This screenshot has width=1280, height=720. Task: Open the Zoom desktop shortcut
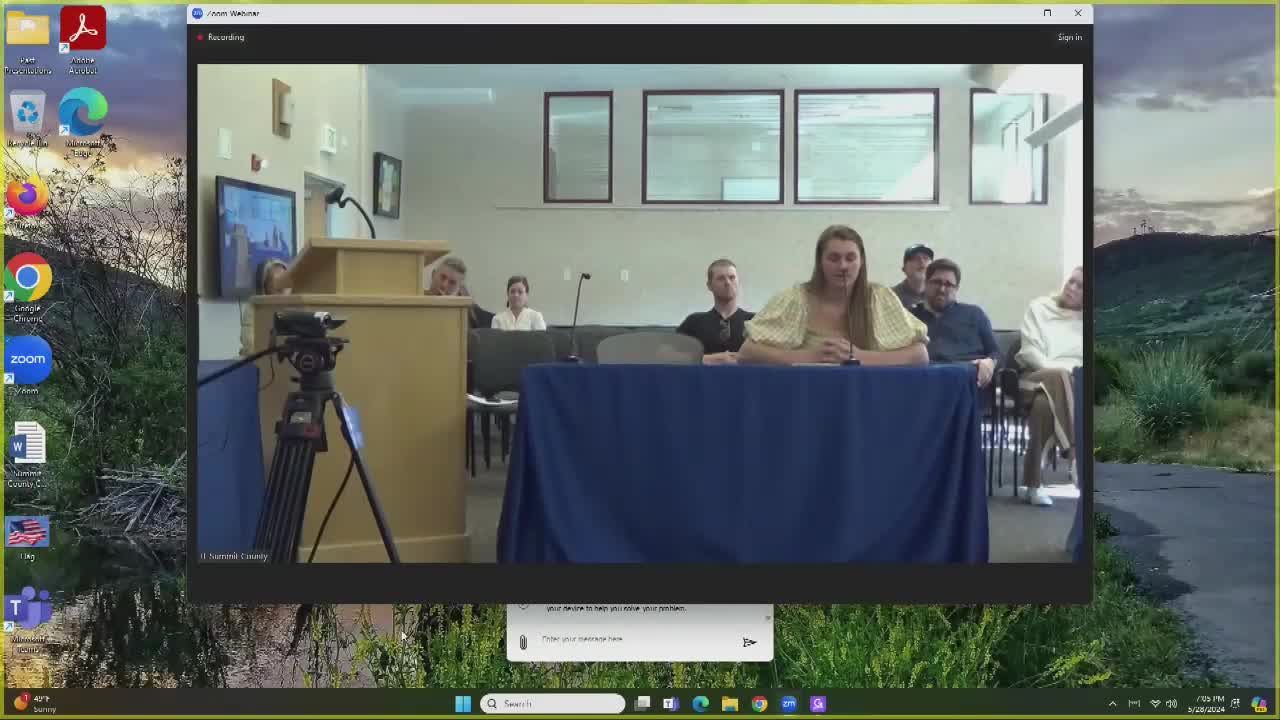pos(27,360)
